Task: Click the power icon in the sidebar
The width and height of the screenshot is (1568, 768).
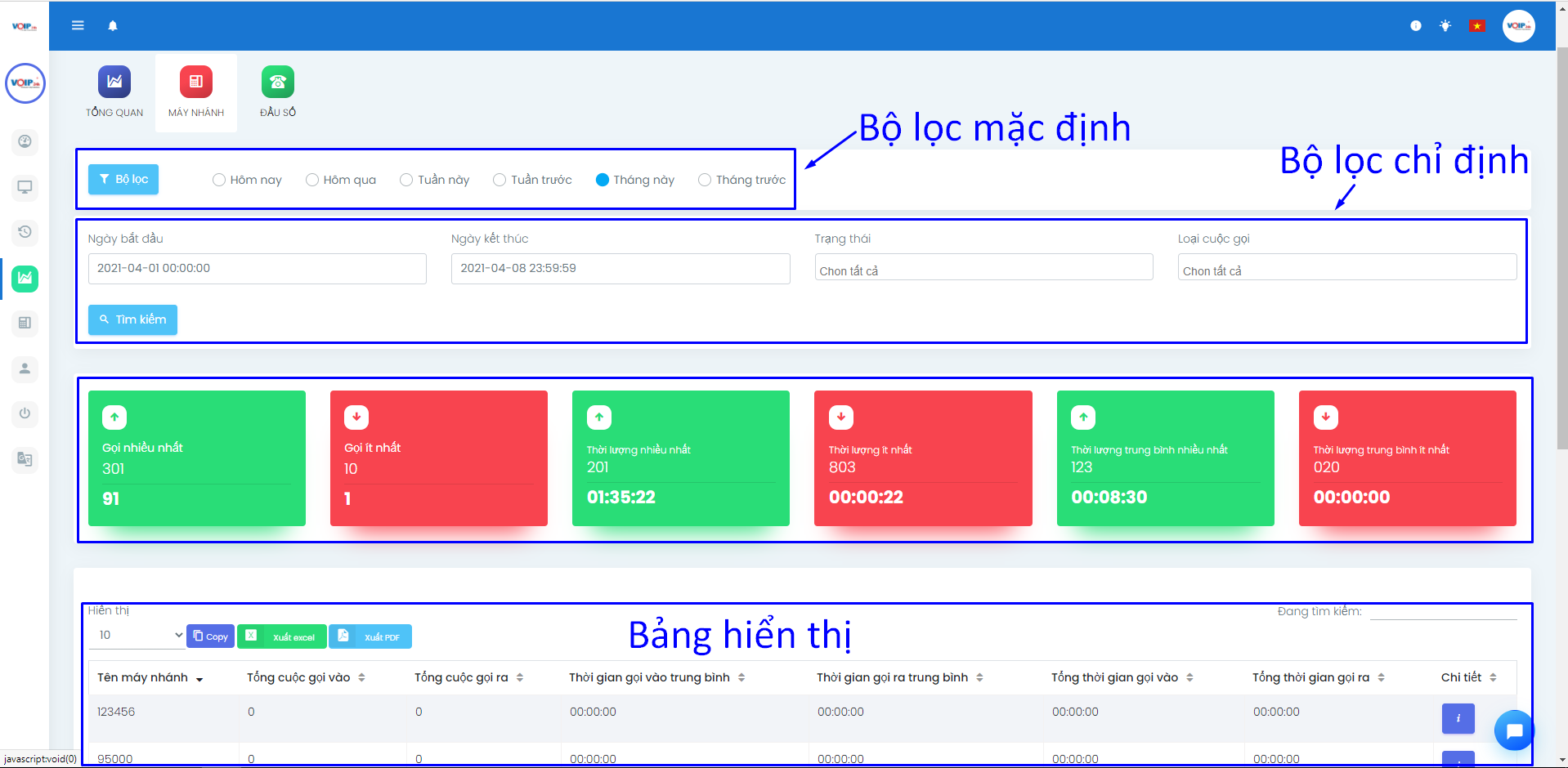Action: click(x=25, y=413)
